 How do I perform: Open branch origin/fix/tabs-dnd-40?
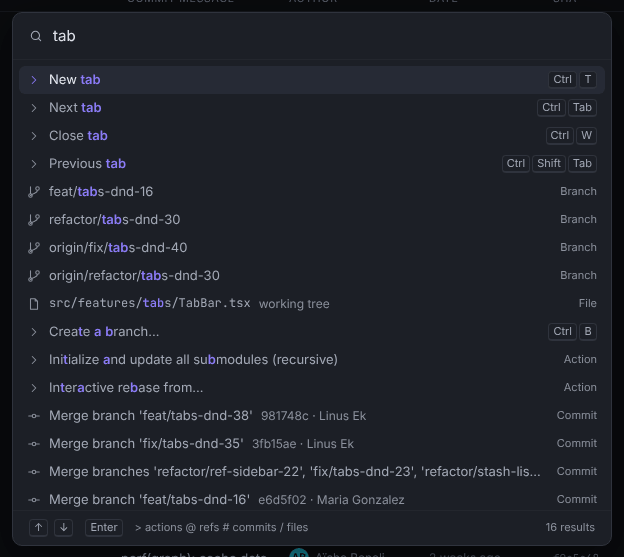(x=312, y=247)
